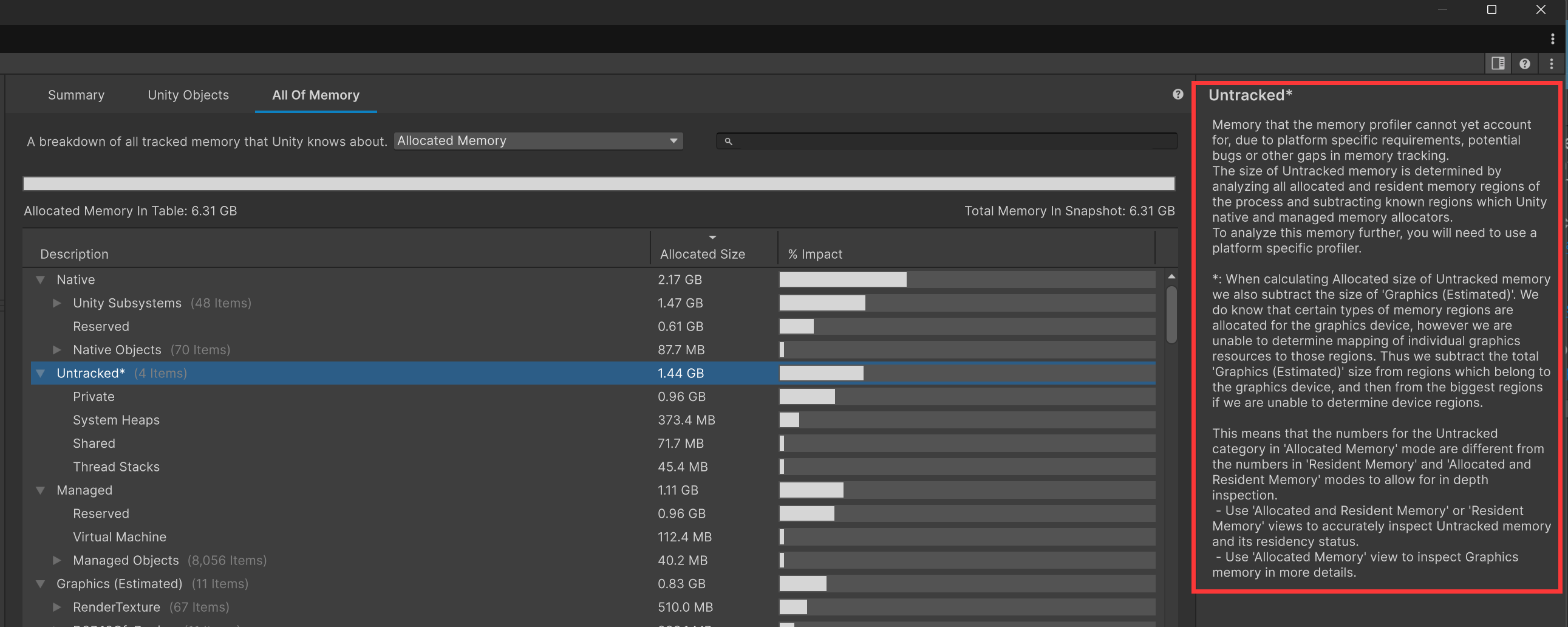Screen dimensions: 1568x627
Task: Click the sort arrow above Allocated Size
Action: [x=712, y=238]
